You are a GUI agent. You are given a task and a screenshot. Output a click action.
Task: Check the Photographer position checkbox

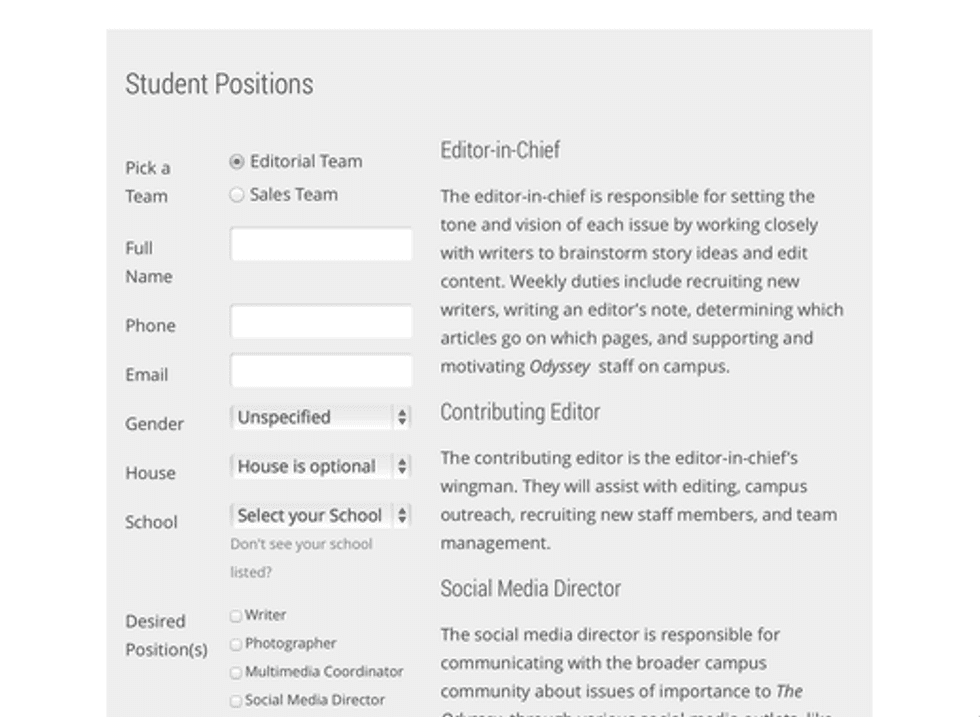coord(236,644)
